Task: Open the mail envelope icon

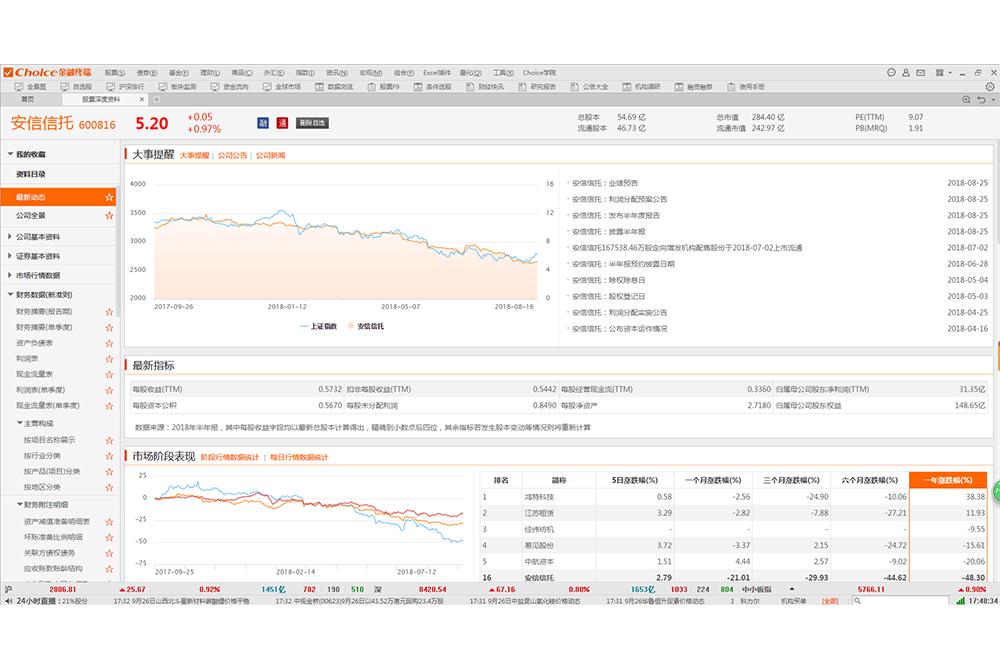Action: [920, 73]
